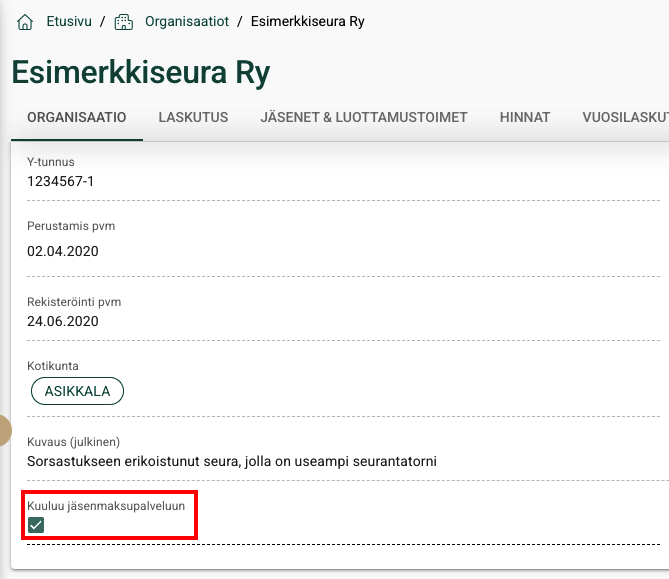Switch to the LASKUTUS tab
This screenshot has width=669, height=579.
(193, 117)
